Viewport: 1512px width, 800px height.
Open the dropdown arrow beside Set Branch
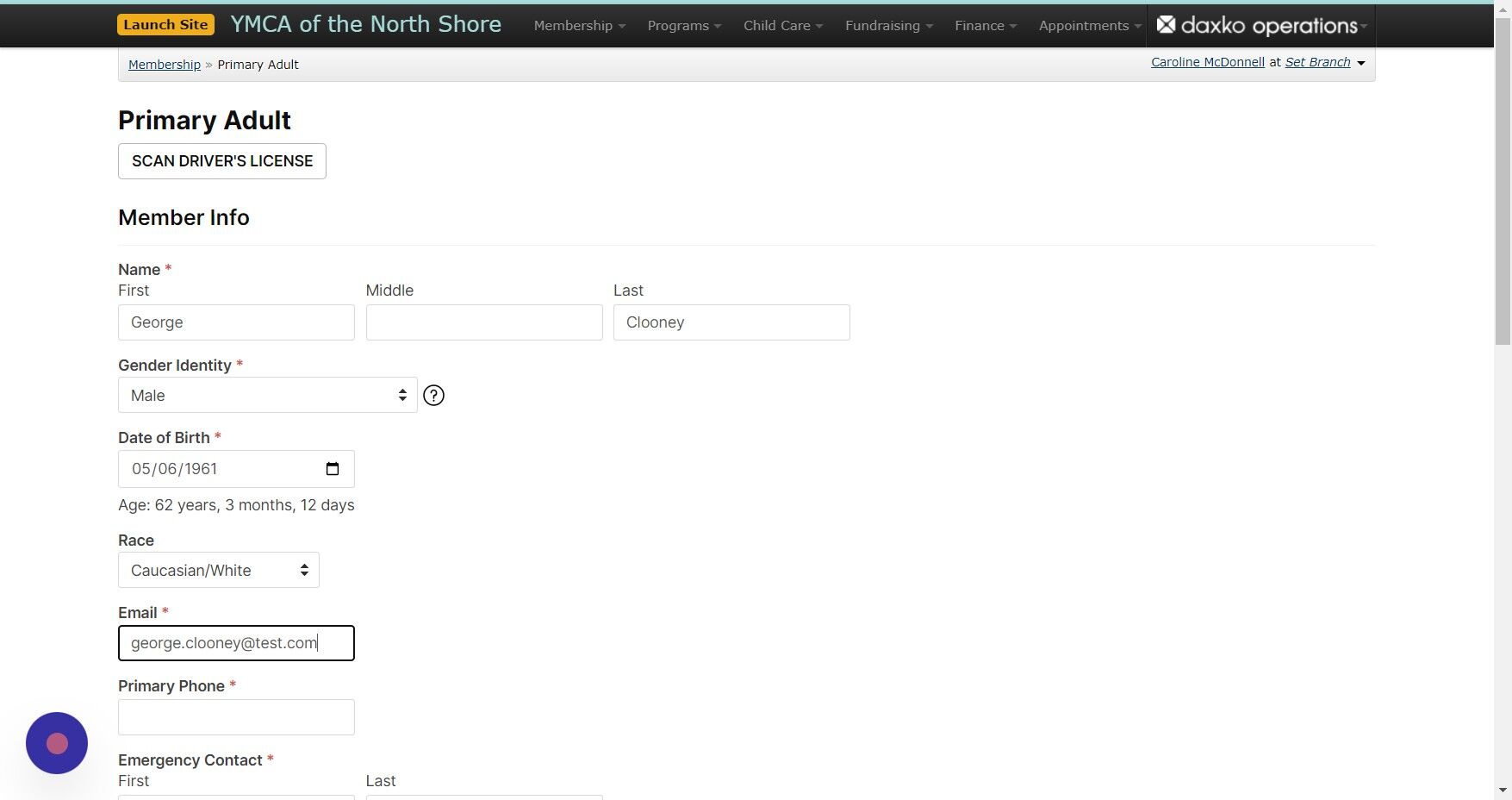point(1360,62)
